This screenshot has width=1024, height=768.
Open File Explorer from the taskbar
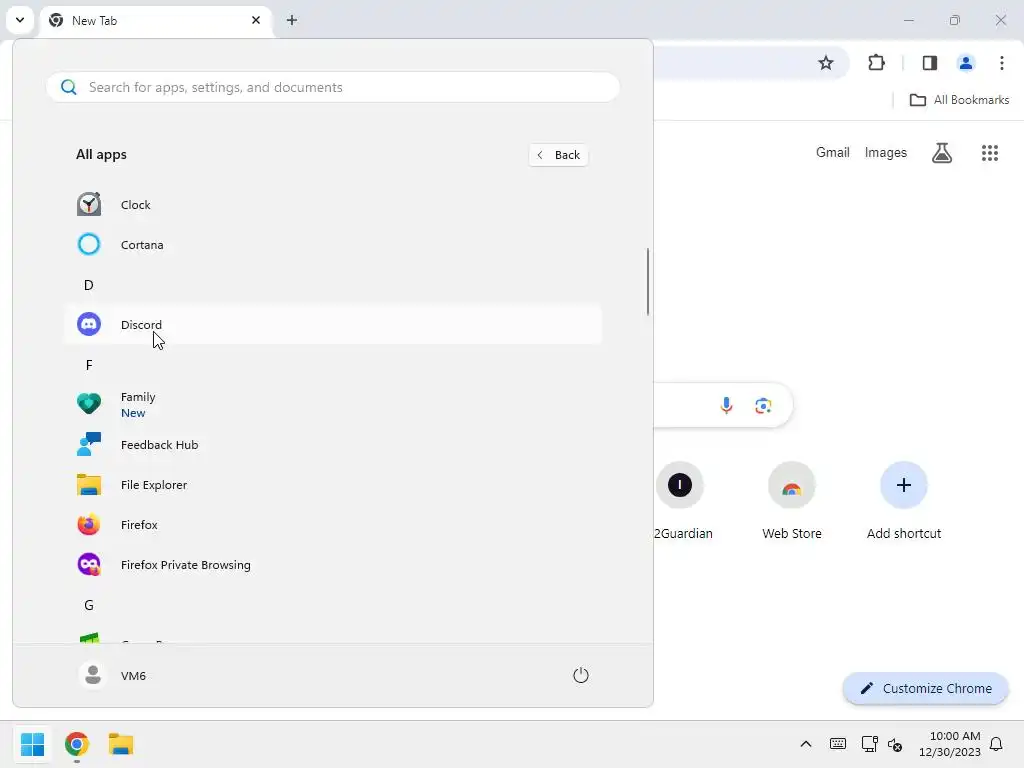(x=121, y=744)
